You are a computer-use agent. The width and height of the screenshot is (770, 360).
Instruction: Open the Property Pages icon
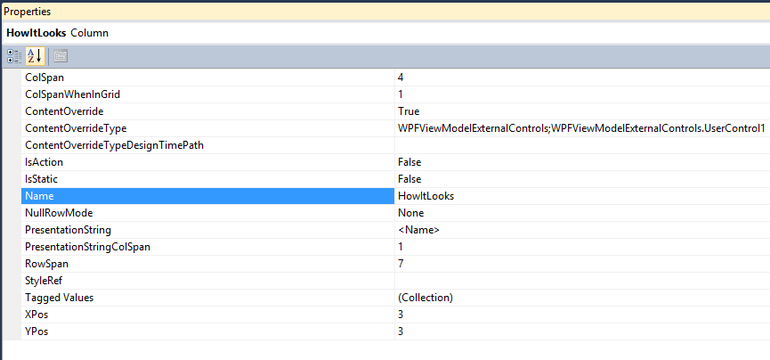pos(60,56)
